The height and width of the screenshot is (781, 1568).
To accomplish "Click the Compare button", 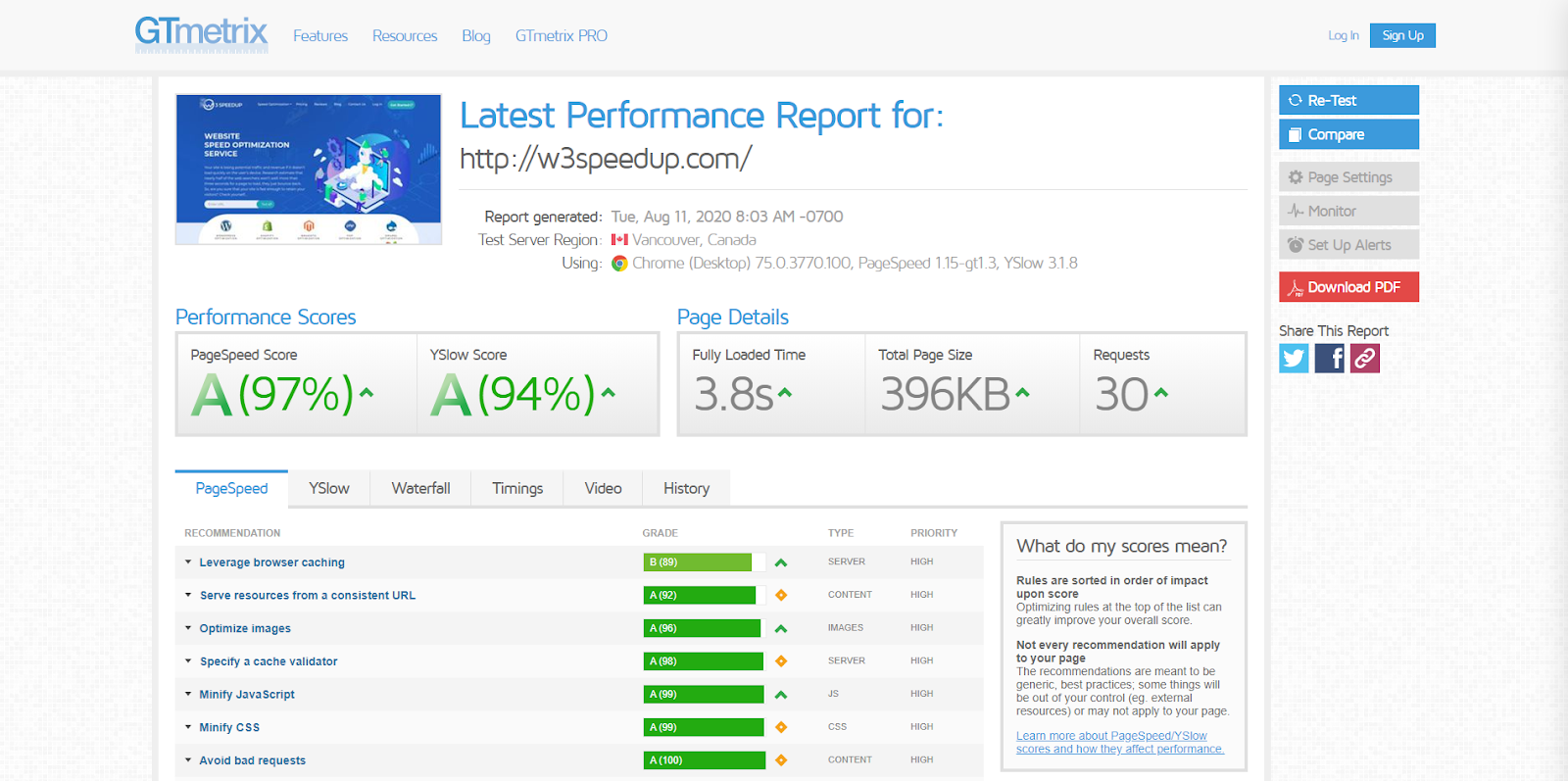I will tap(1348, 134).
